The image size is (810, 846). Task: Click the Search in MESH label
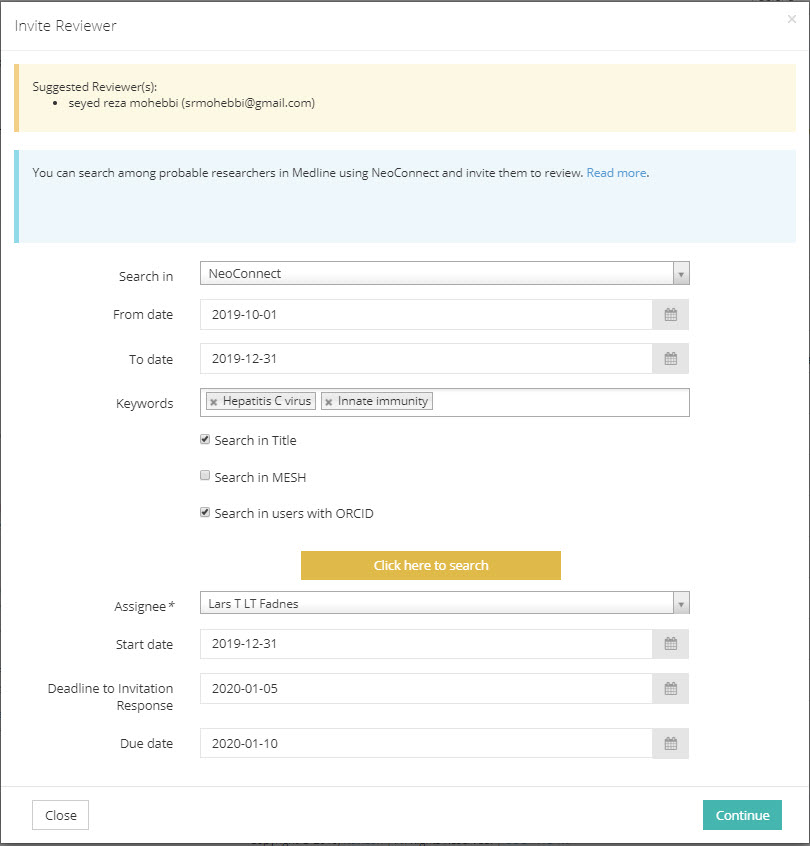(260, 477)
